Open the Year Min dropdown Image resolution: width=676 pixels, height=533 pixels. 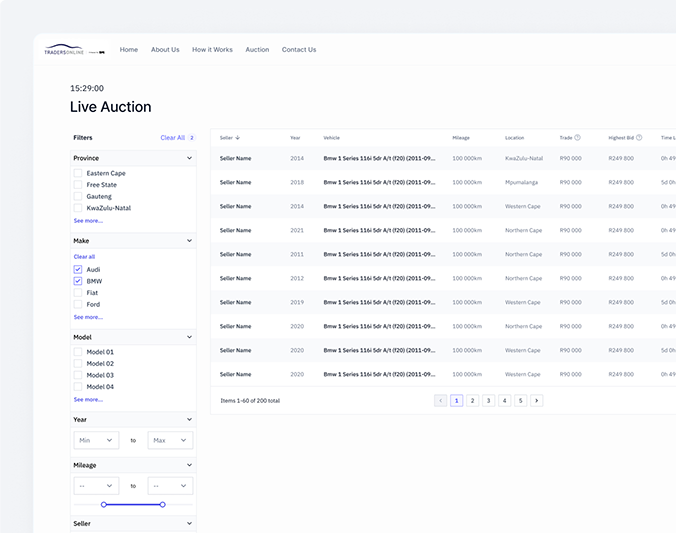[x=96, y=440]
